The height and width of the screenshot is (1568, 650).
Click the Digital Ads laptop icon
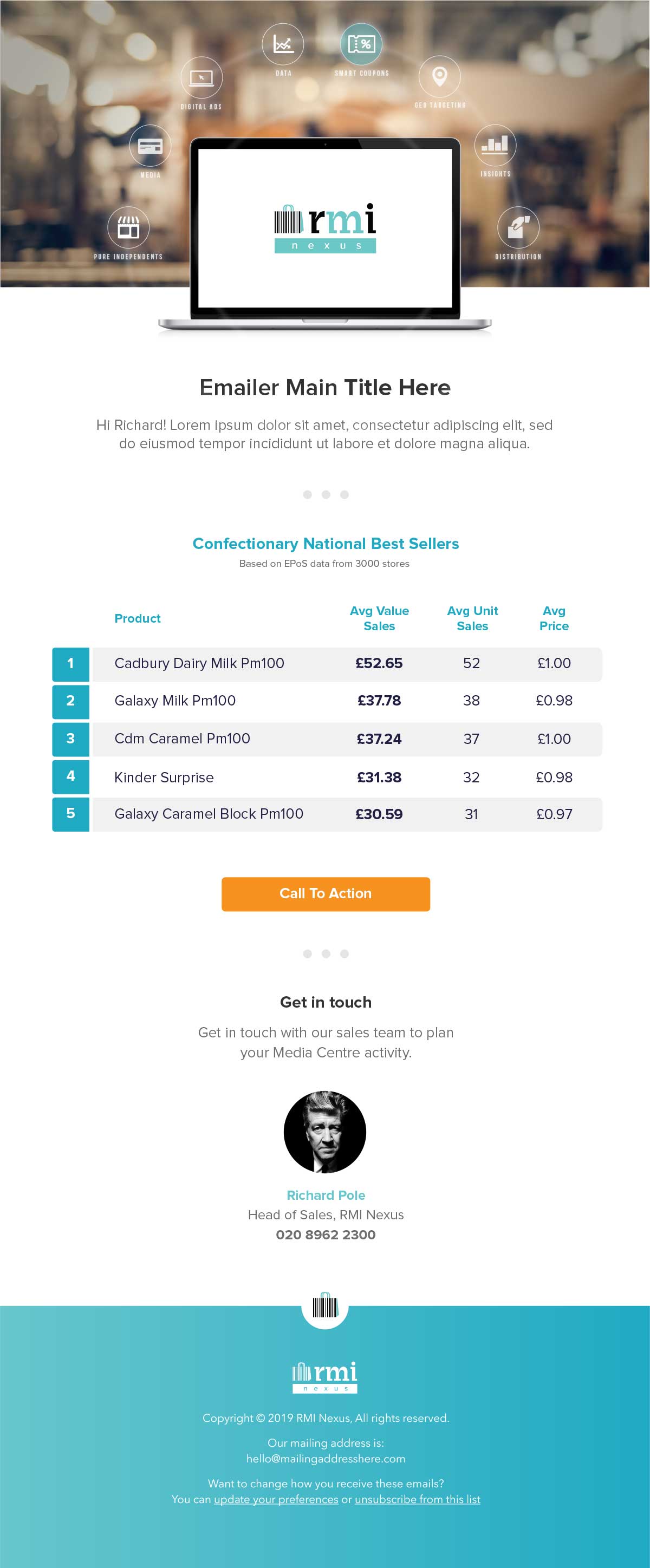tap(201, 77)
